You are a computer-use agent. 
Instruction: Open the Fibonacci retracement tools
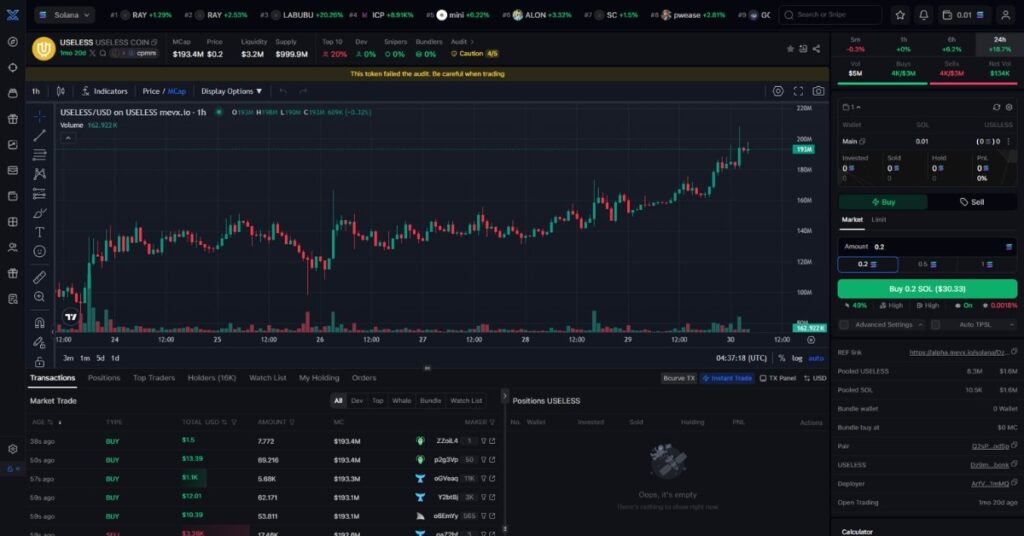tap(39, 155)
